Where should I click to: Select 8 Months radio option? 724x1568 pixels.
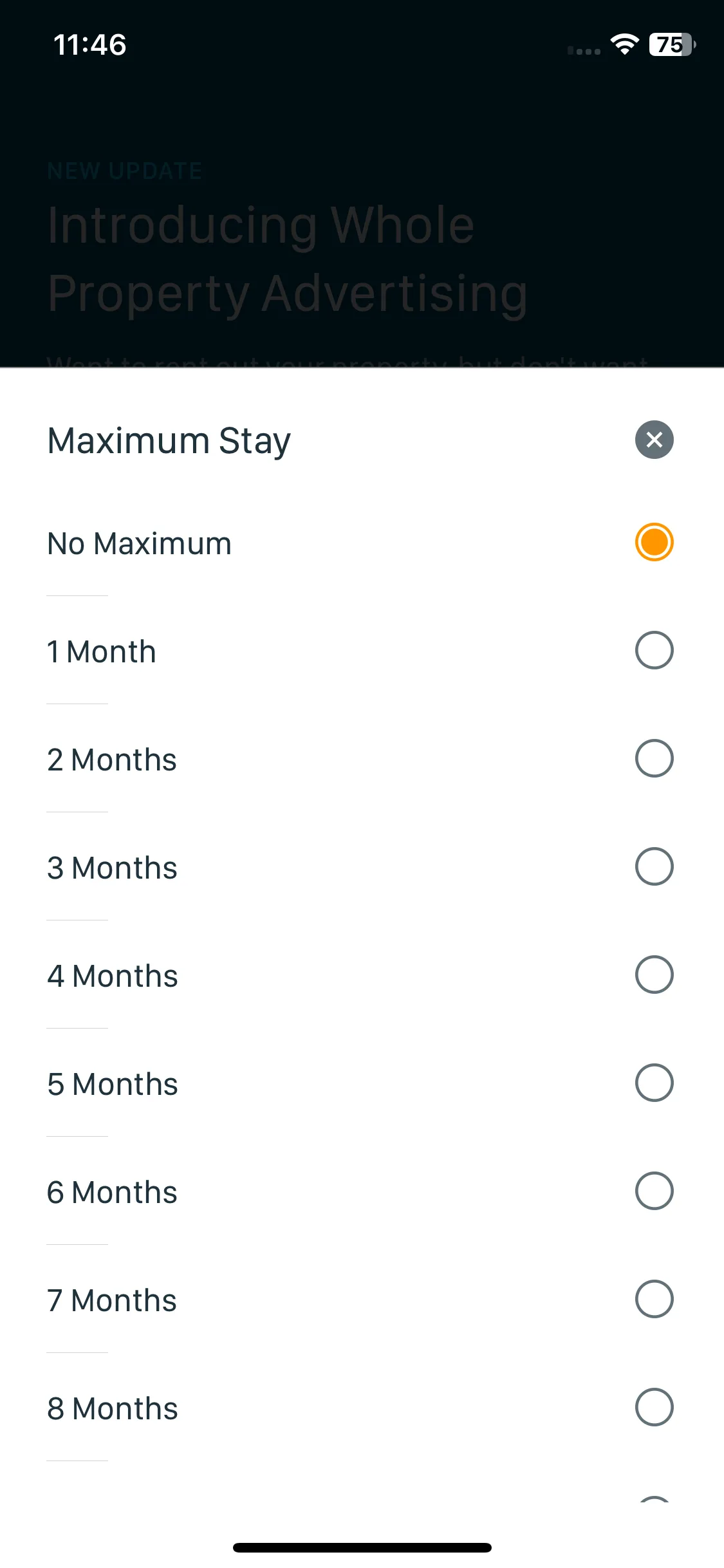tap(654, 1407)
